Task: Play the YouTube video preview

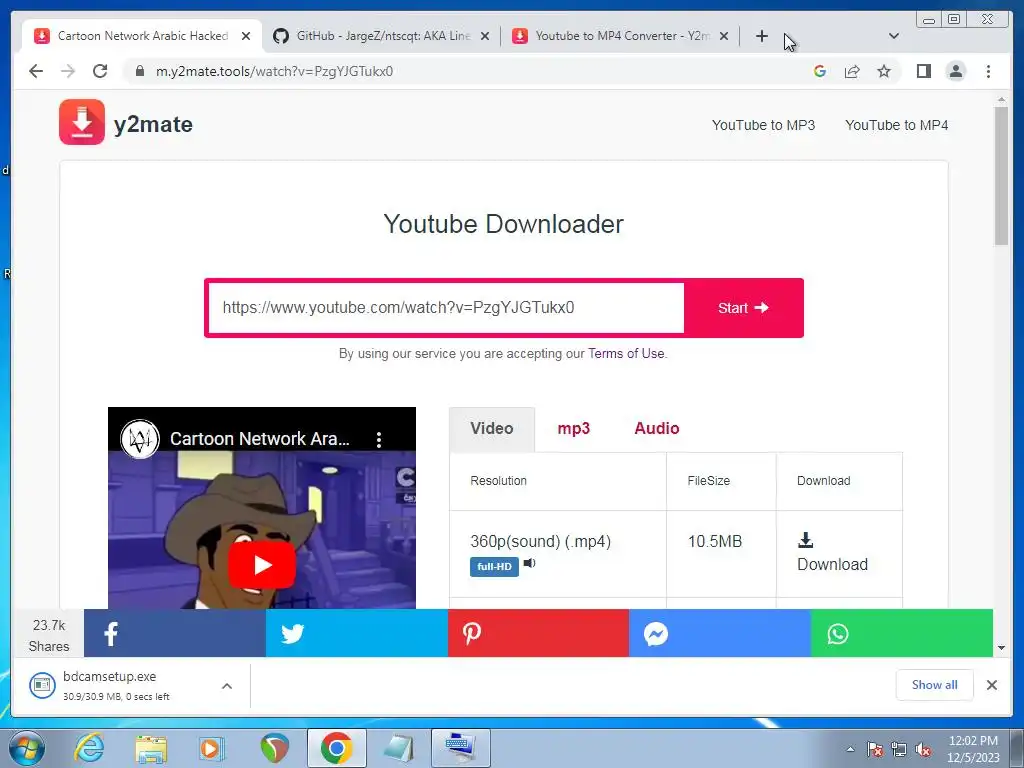Action: click(262, 564)
